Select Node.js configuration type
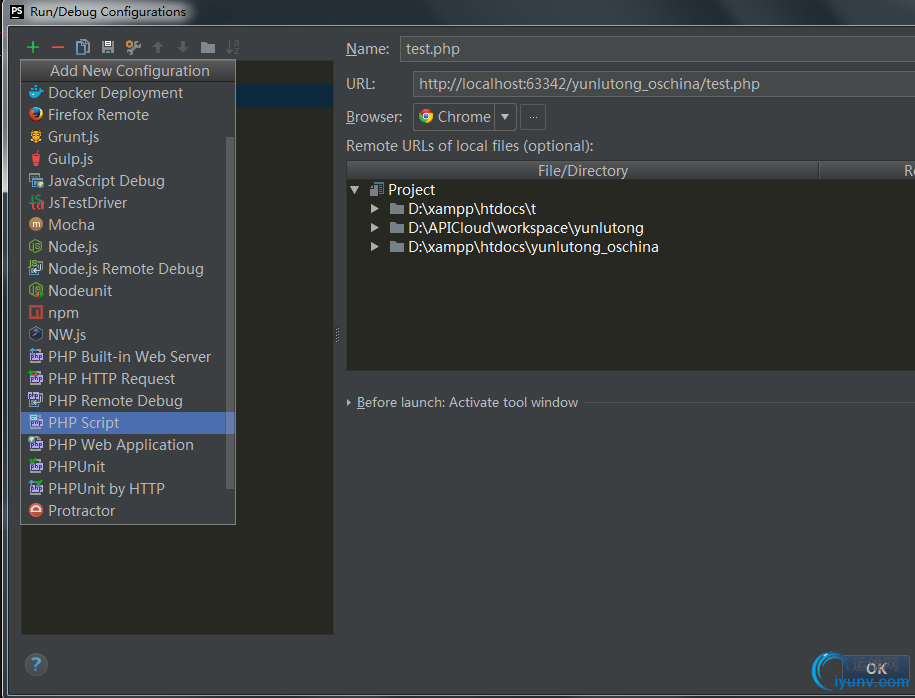 point(124,247)
